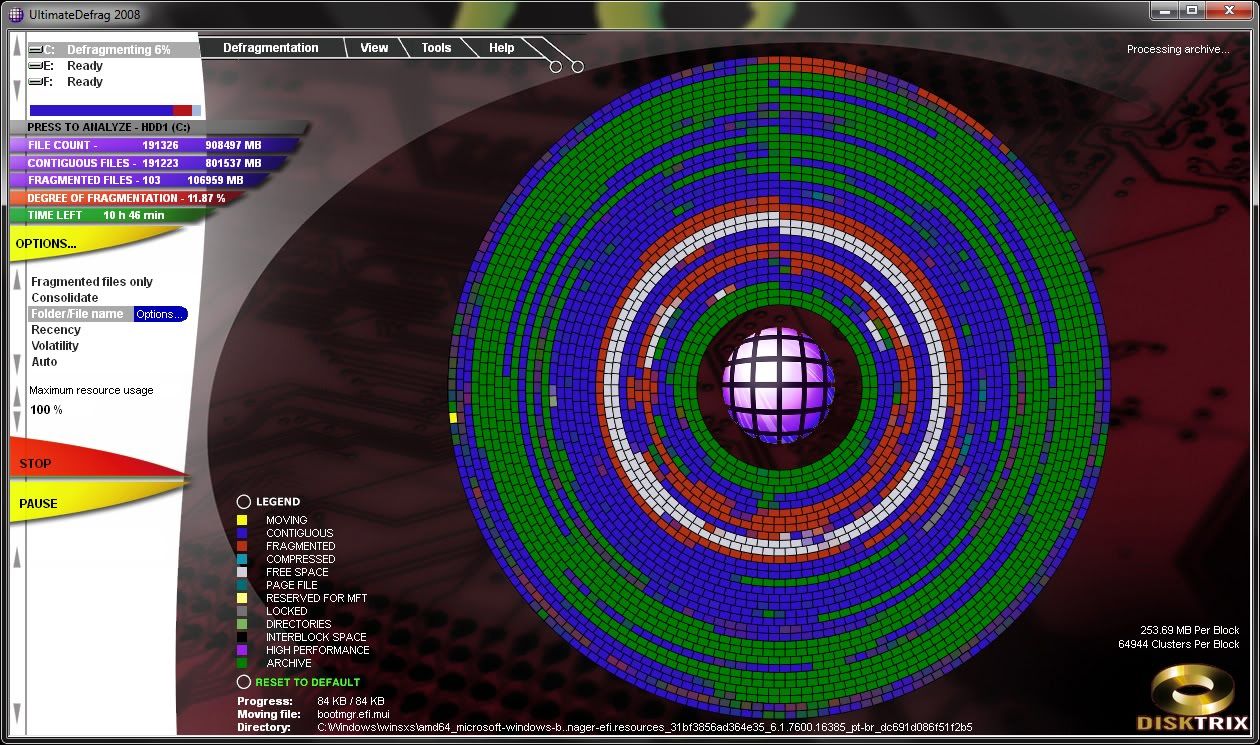Image resolution: width=1260 pixels, height=745 pixels.
Task: Click the drive C: progress bar
Action: (x=115, y=110)
